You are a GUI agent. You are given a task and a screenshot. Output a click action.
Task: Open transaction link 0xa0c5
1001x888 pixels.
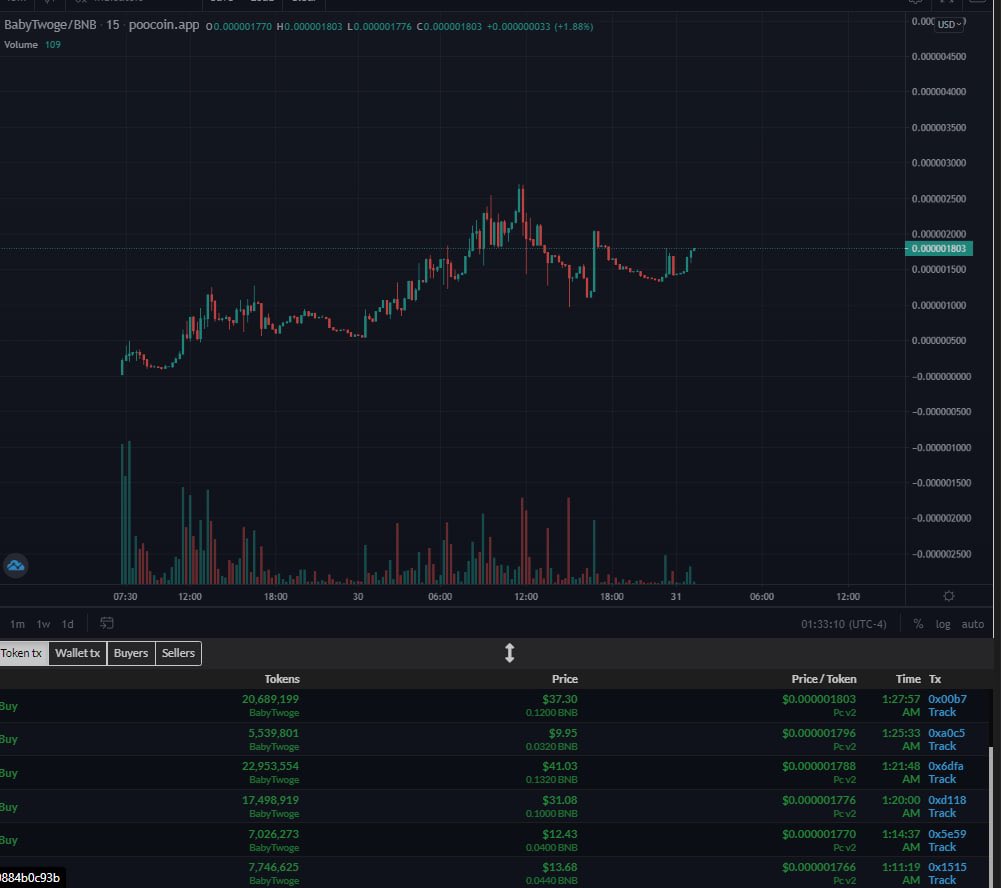coord(947,733)
